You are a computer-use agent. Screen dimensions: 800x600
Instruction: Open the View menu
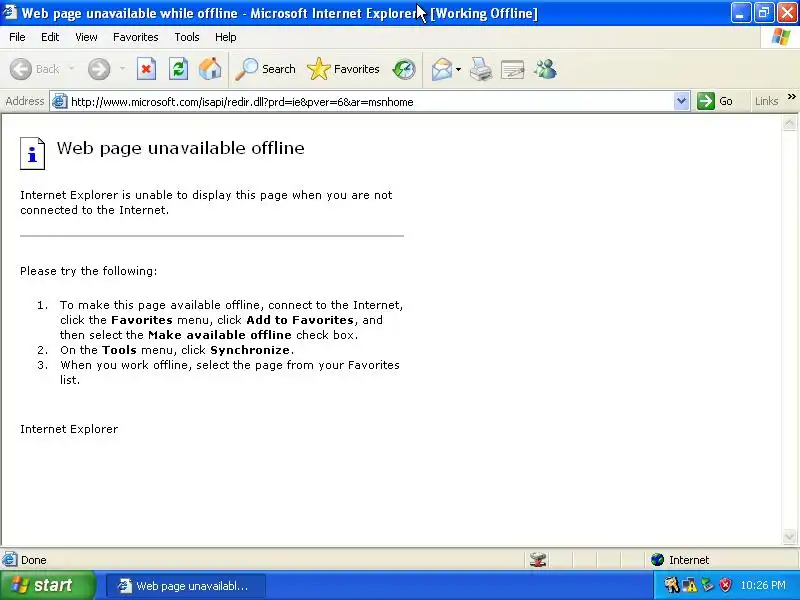(86, 37)
